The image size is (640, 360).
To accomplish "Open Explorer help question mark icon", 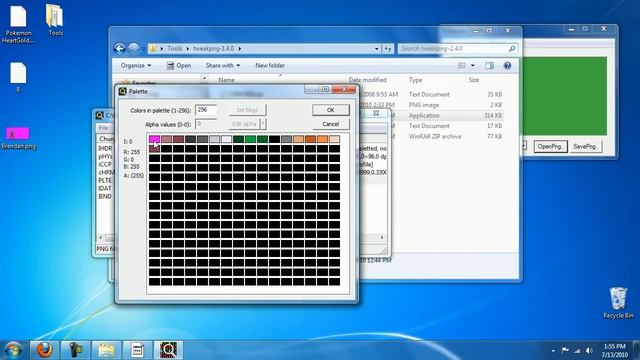I will 507,66.
